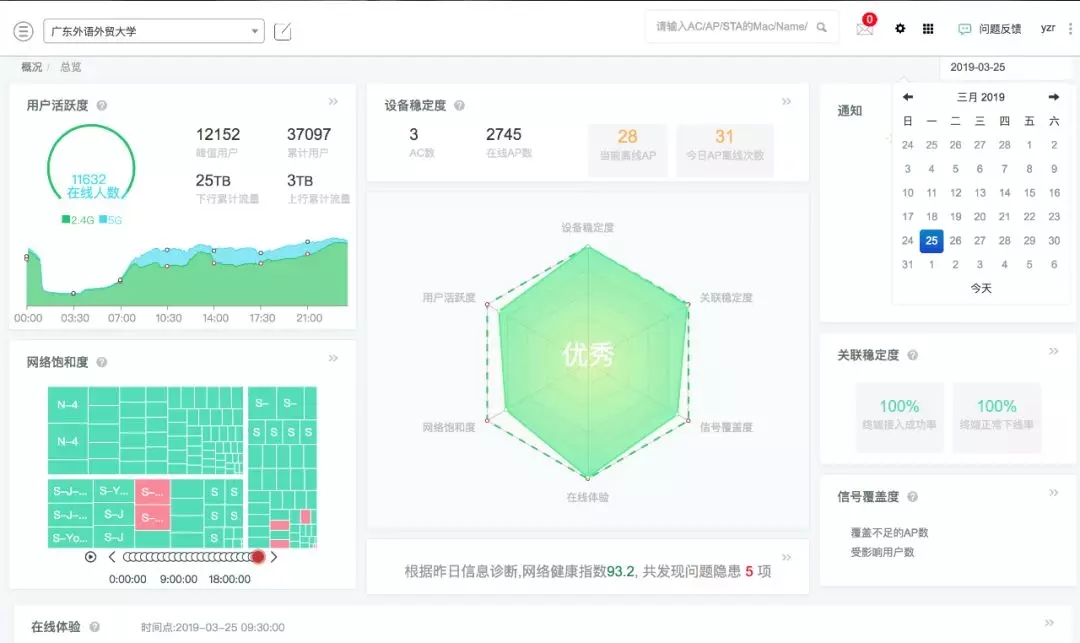The height and width of the screenshot is (643, 1080).
Task: Click the 问题反馈 feedback link
Action: (x=990, y=29)
